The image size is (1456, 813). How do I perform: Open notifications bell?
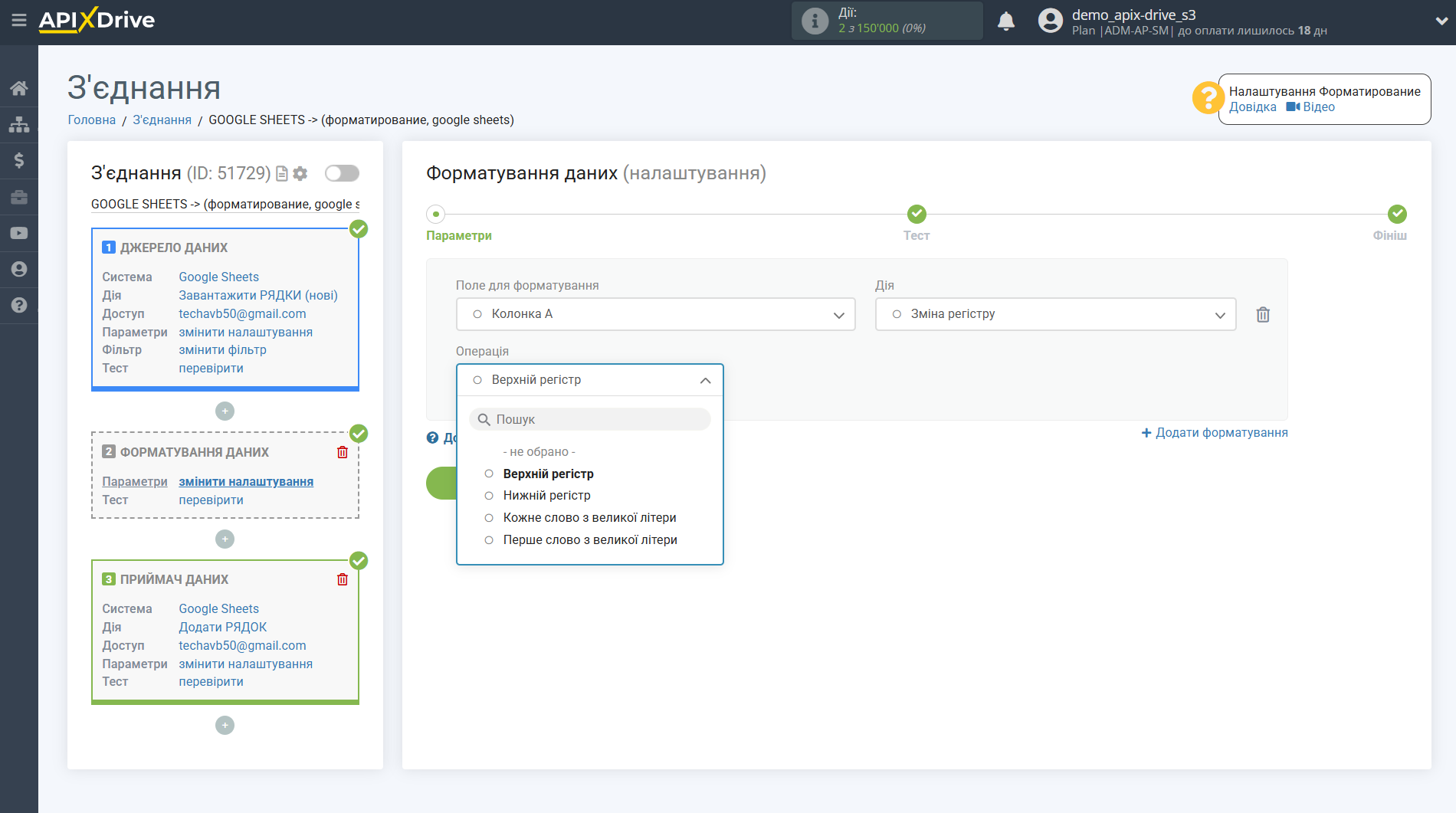pyautogui.click(x=1006, y=21)
